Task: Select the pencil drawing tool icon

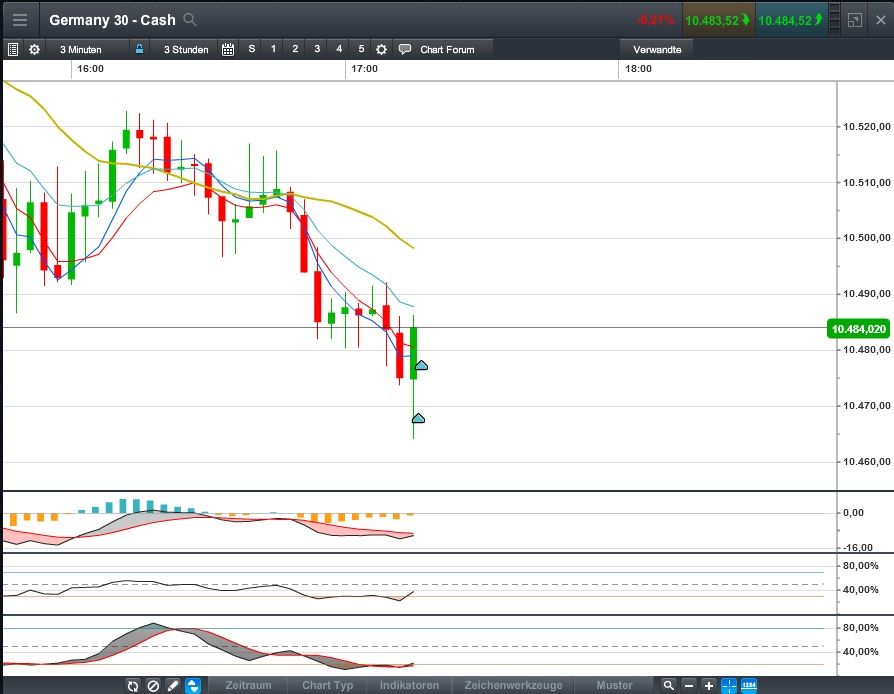Action: click(172, 686)
